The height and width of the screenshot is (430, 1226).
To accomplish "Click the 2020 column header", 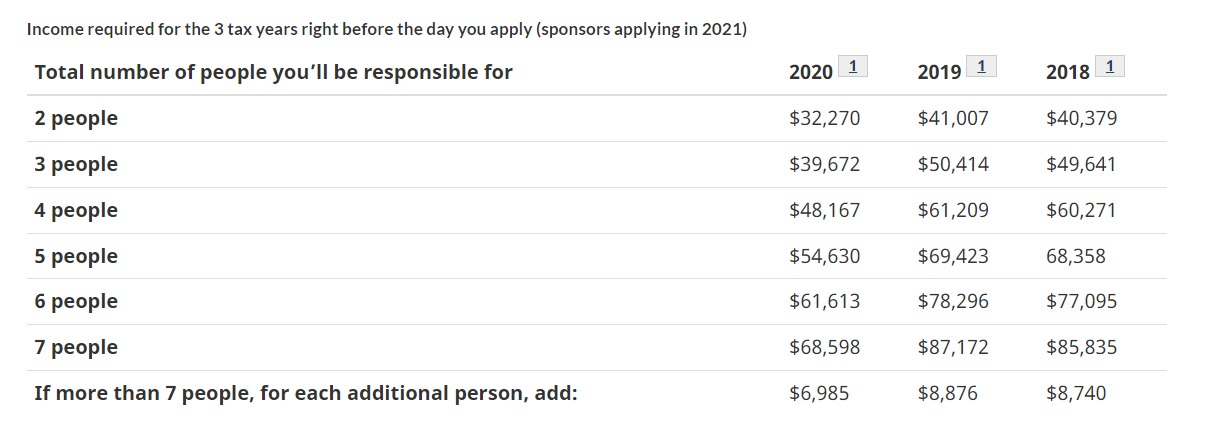I will click(x=811, y=72).
